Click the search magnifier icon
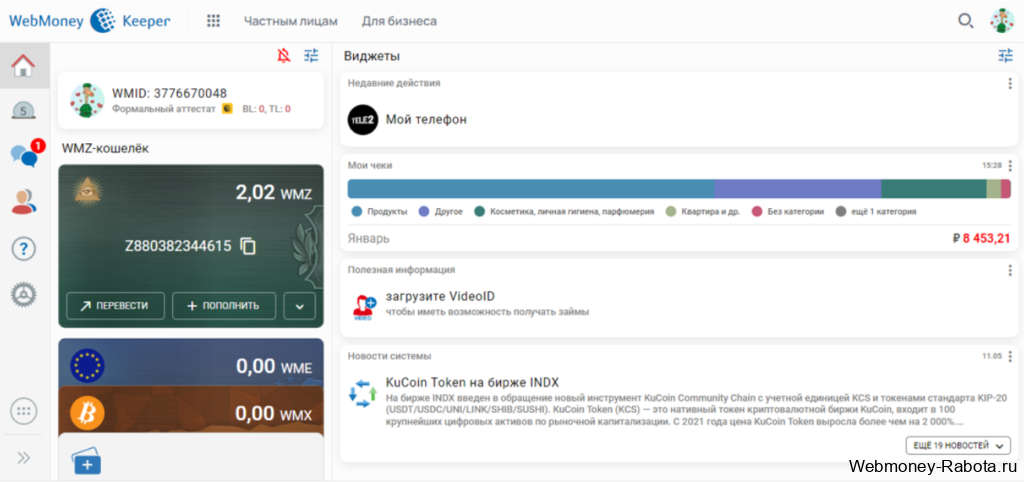 tap(965, 21)
